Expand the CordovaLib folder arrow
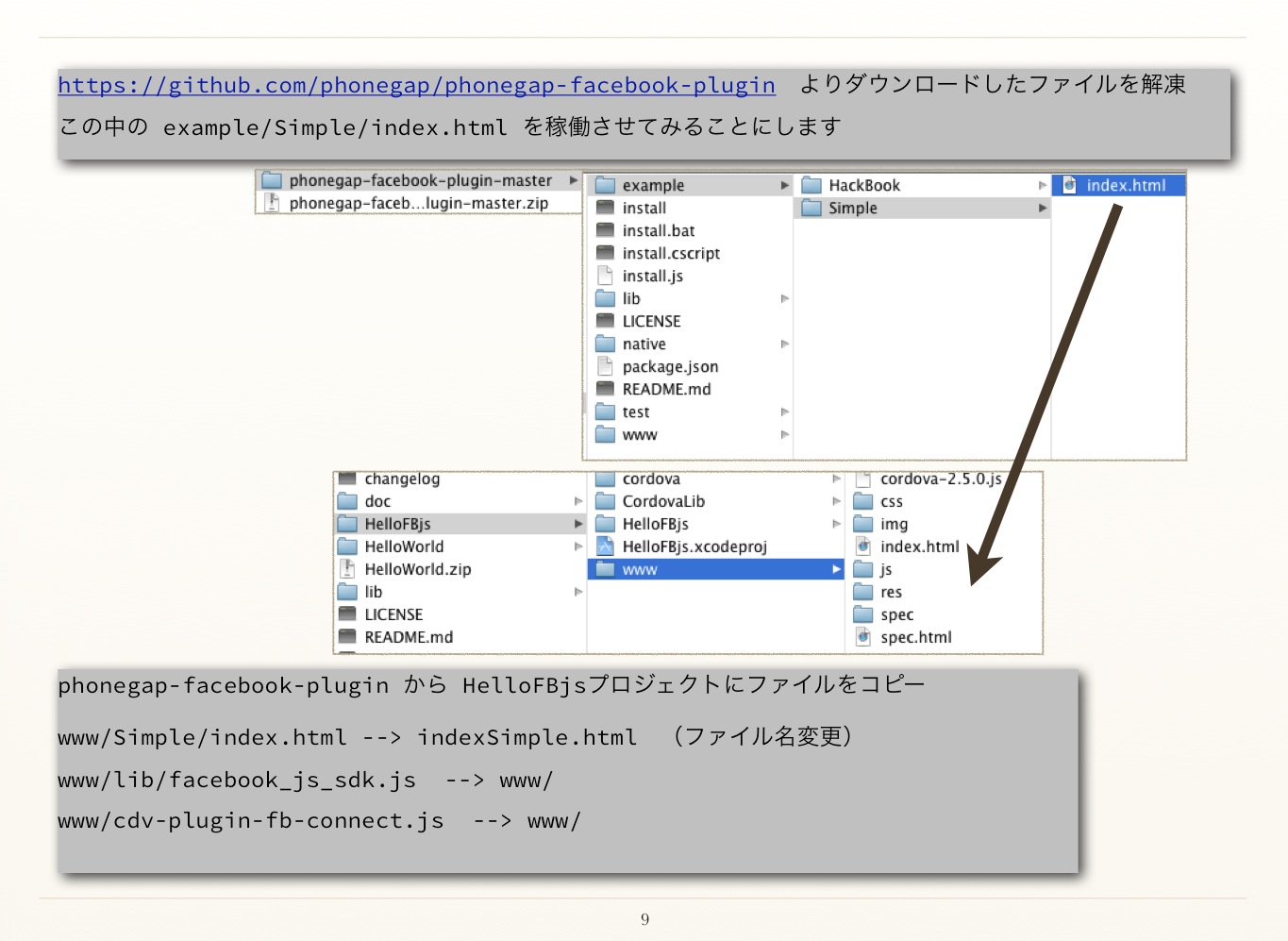The width and height of the screenshot is (1288, 941). click(x=836, y=501)
